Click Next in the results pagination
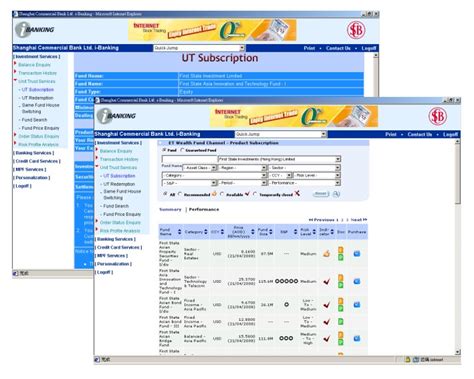Screen dimensions: 474x379 click(359, 220)
